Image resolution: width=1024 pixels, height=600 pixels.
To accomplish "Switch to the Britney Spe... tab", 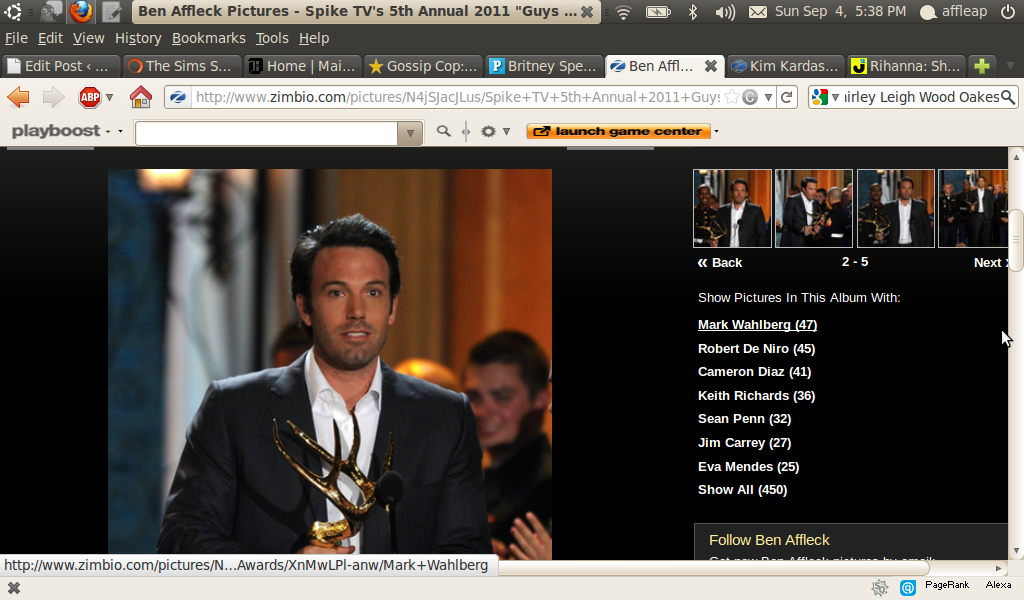I will (544, 66).
